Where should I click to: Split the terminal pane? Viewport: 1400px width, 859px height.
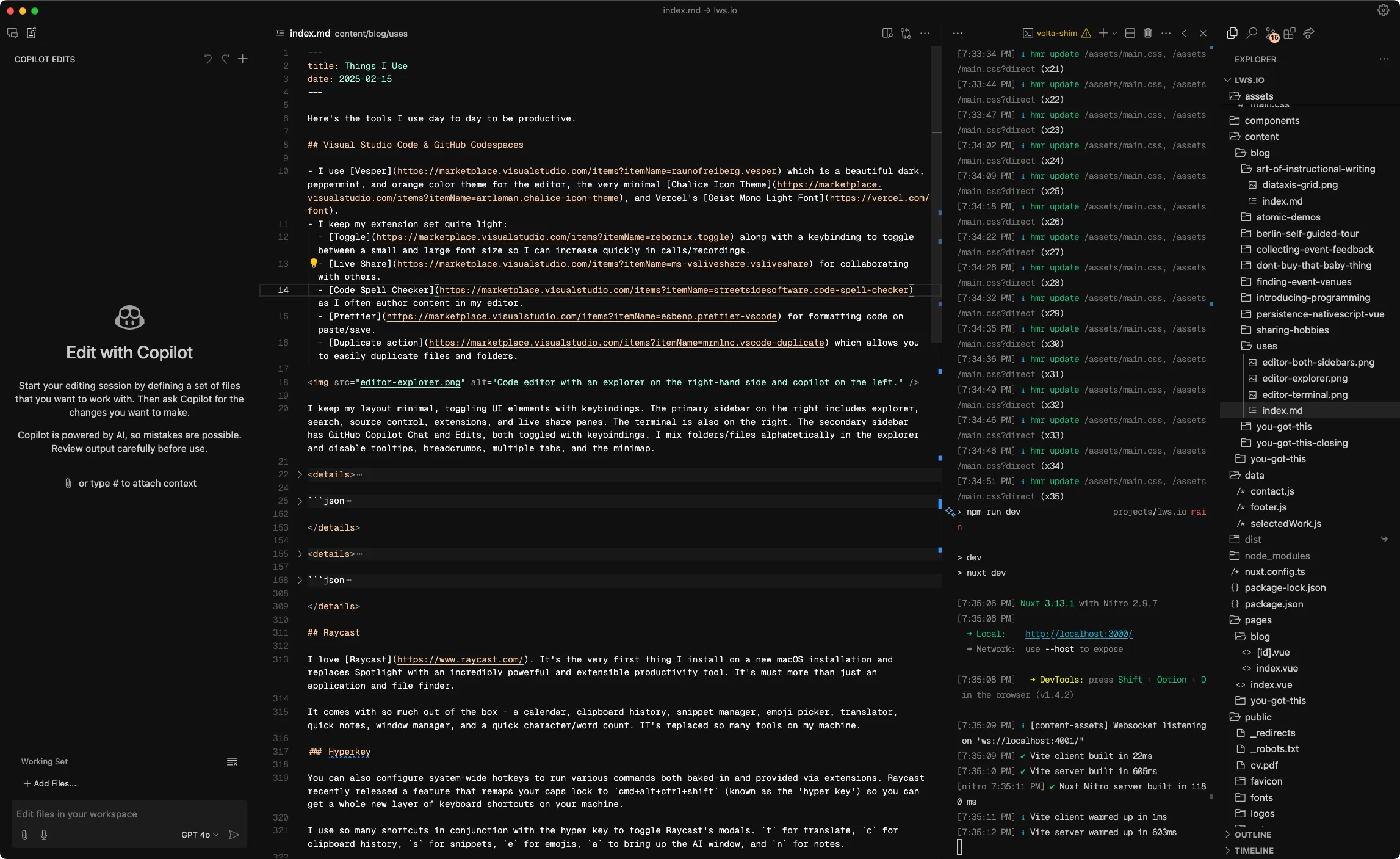click(1129, 33)
